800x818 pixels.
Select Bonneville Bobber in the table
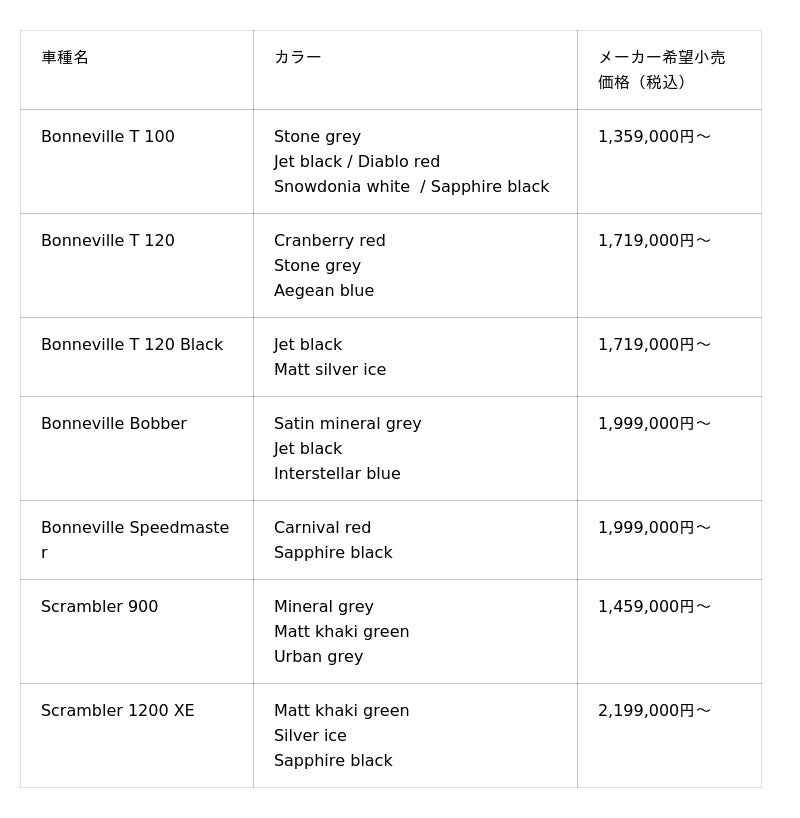point(114,424)
